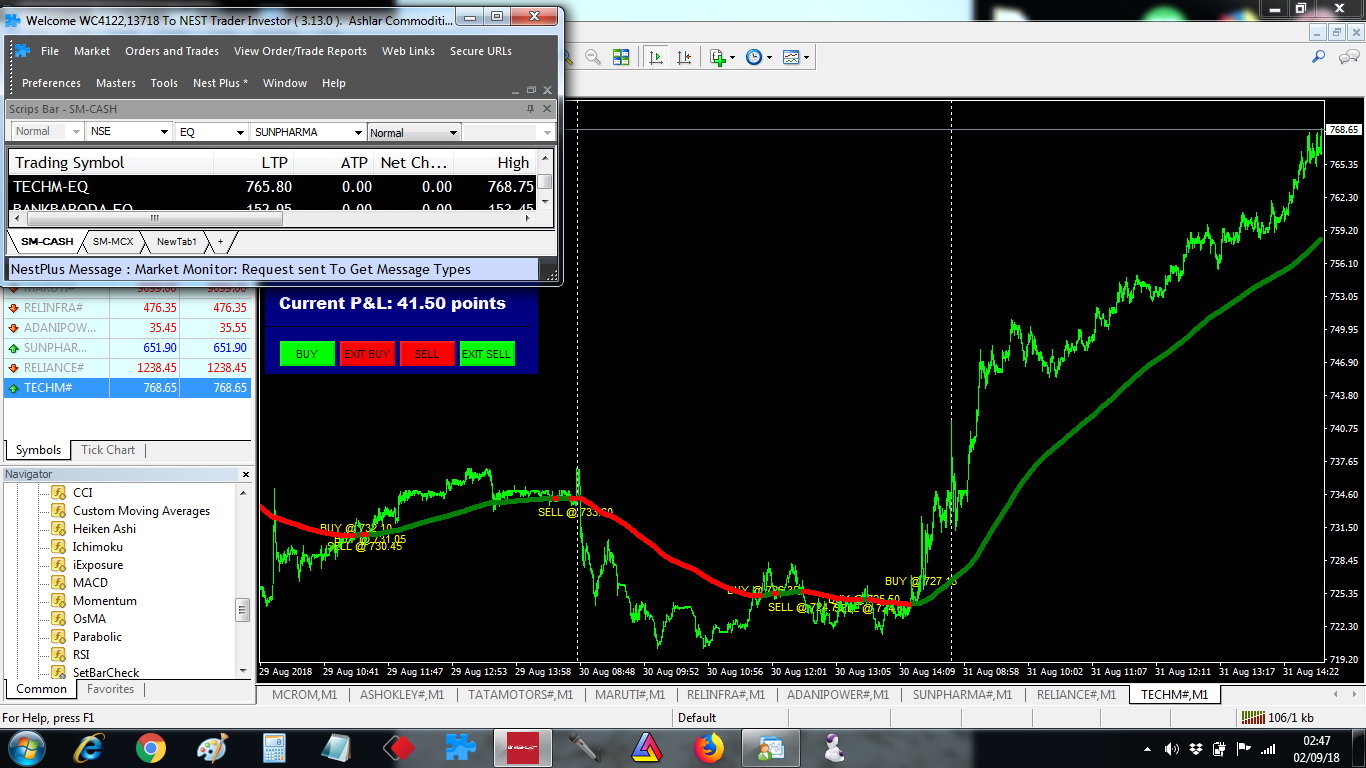Select CCI indicator in Navigator
1366x768 pixels.
pos(82,493)
